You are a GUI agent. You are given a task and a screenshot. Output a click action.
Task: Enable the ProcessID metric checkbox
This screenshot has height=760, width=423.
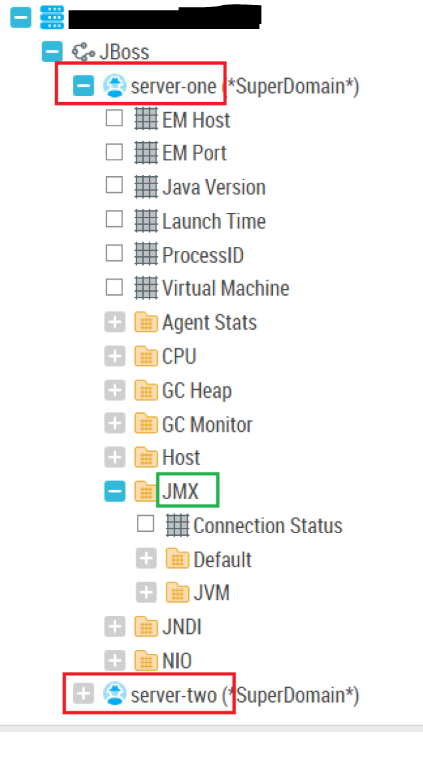pyautogui.click(x=114, y=253)
